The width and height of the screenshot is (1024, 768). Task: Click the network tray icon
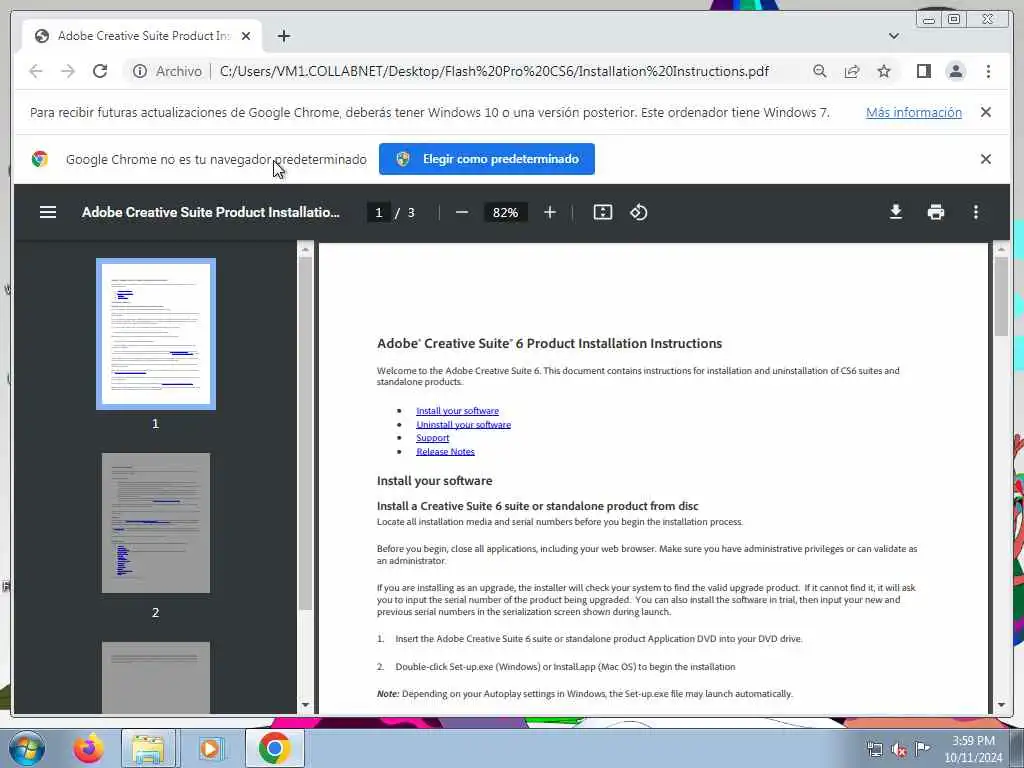[874, 749]
